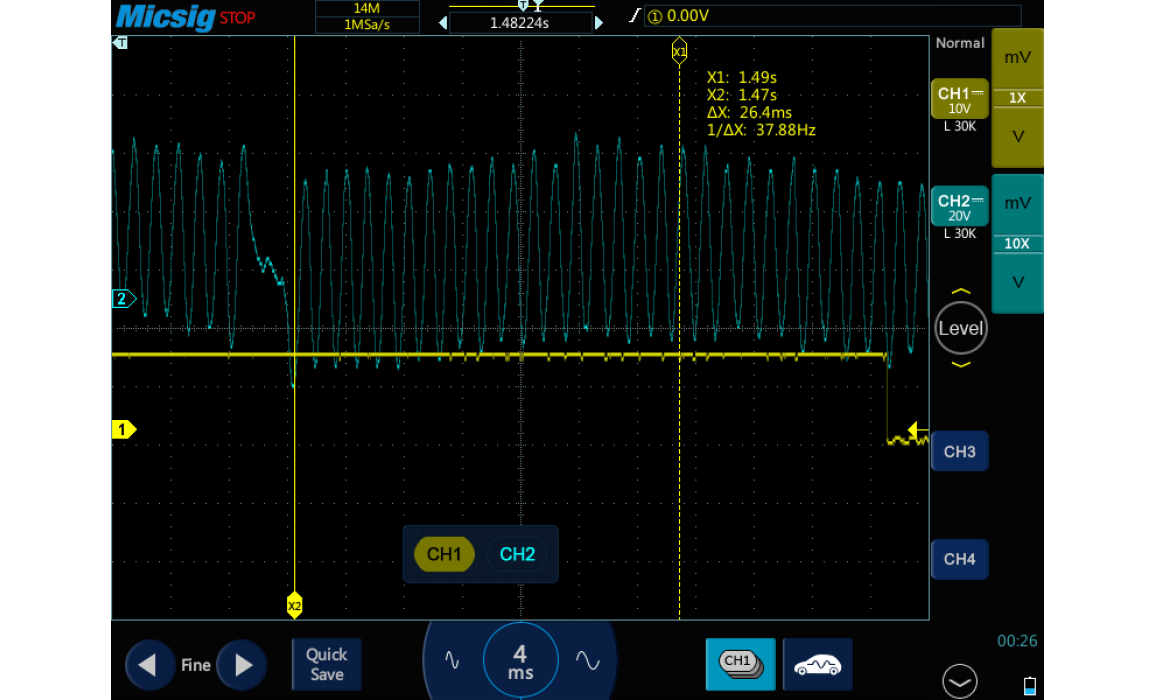Enable channel CH4
1156x700 pixels.
pyautogui.click(x=959, y=559)
